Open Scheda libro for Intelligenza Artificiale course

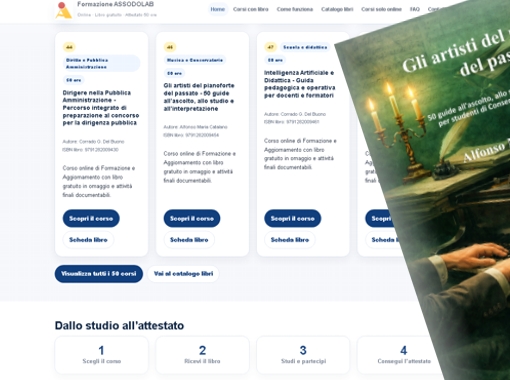[290, 240]
